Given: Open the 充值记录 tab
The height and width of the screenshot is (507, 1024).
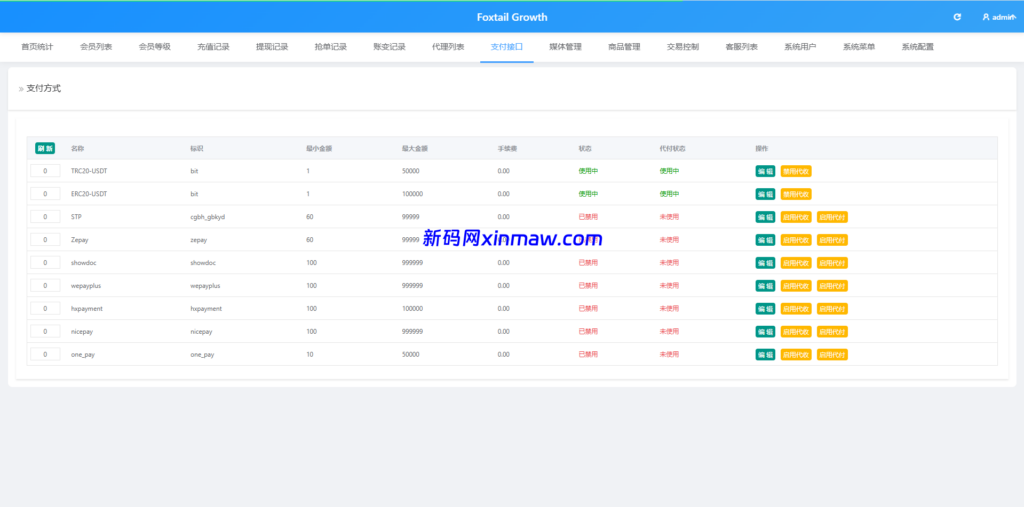Looking at the screenshot, I should coord(214,47).
